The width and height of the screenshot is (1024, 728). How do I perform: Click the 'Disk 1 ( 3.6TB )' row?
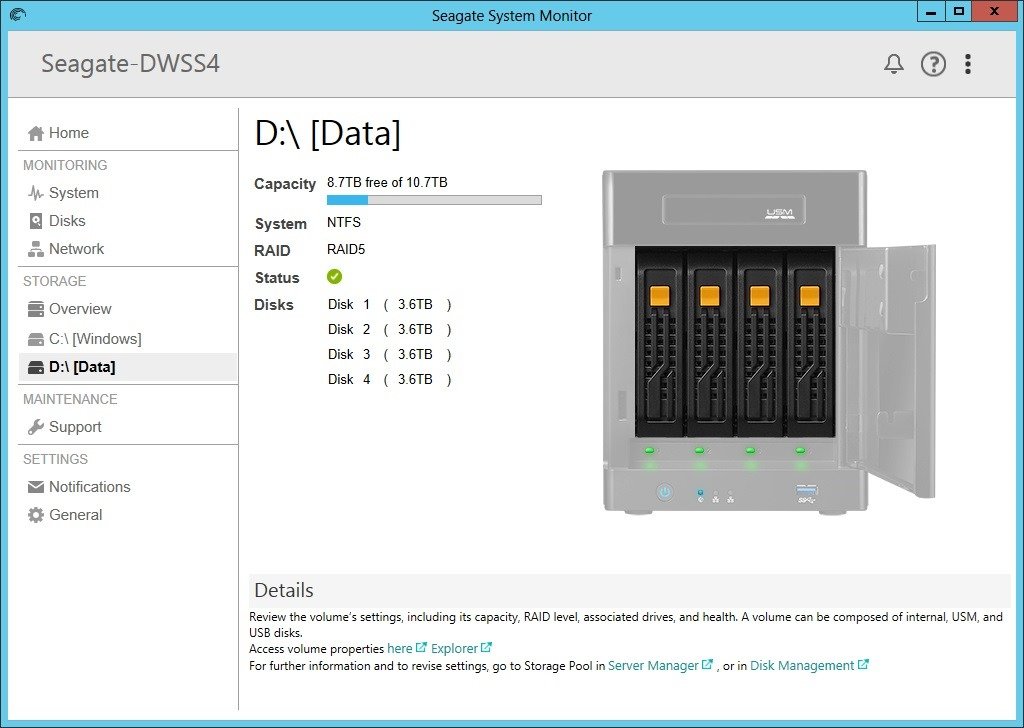tap(389, 305)
